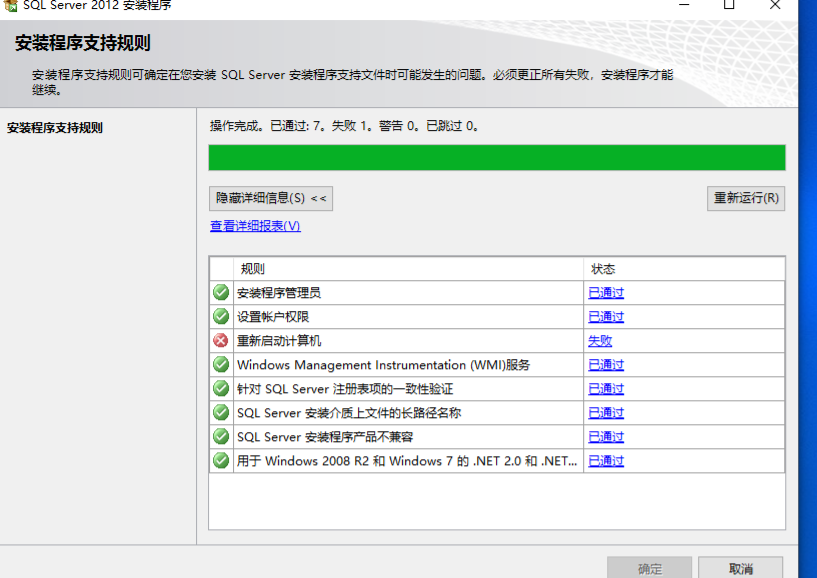The image size is (817, 578).
Task: Click the 规则 column header
Action: tap(408, 269)
